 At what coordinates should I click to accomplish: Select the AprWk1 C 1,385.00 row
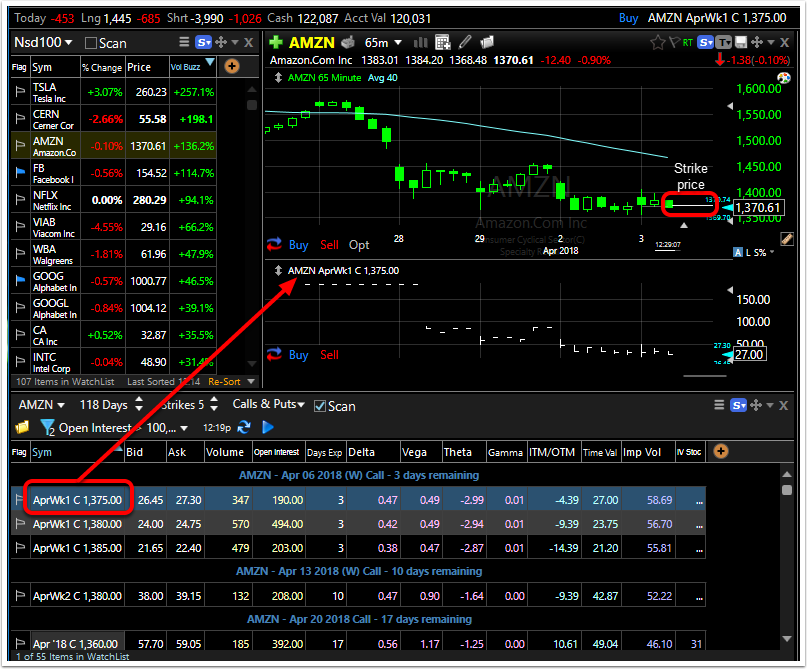[x=358, y=548]
